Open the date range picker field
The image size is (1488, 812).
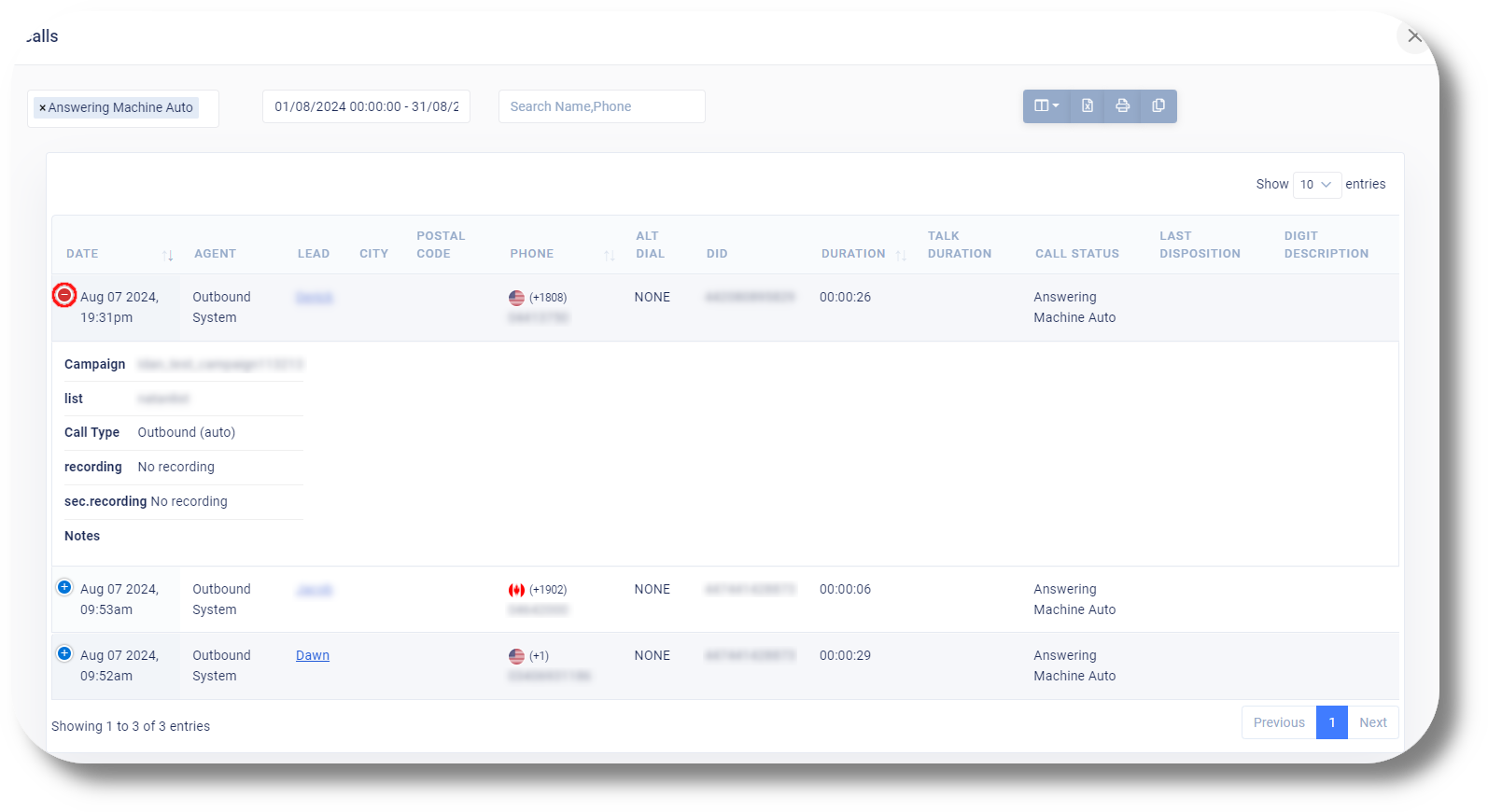click(366, 106)
